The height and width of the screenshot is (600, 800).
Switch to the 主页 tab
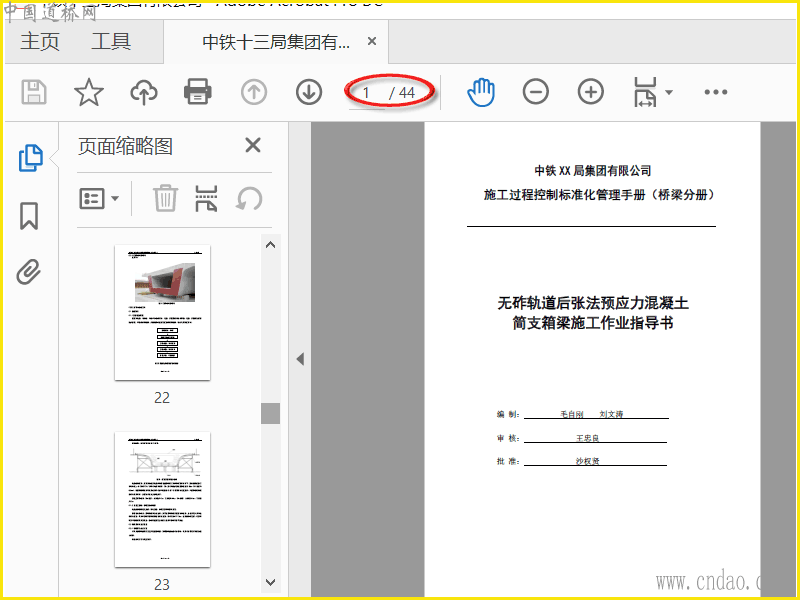tap(40, 41)
